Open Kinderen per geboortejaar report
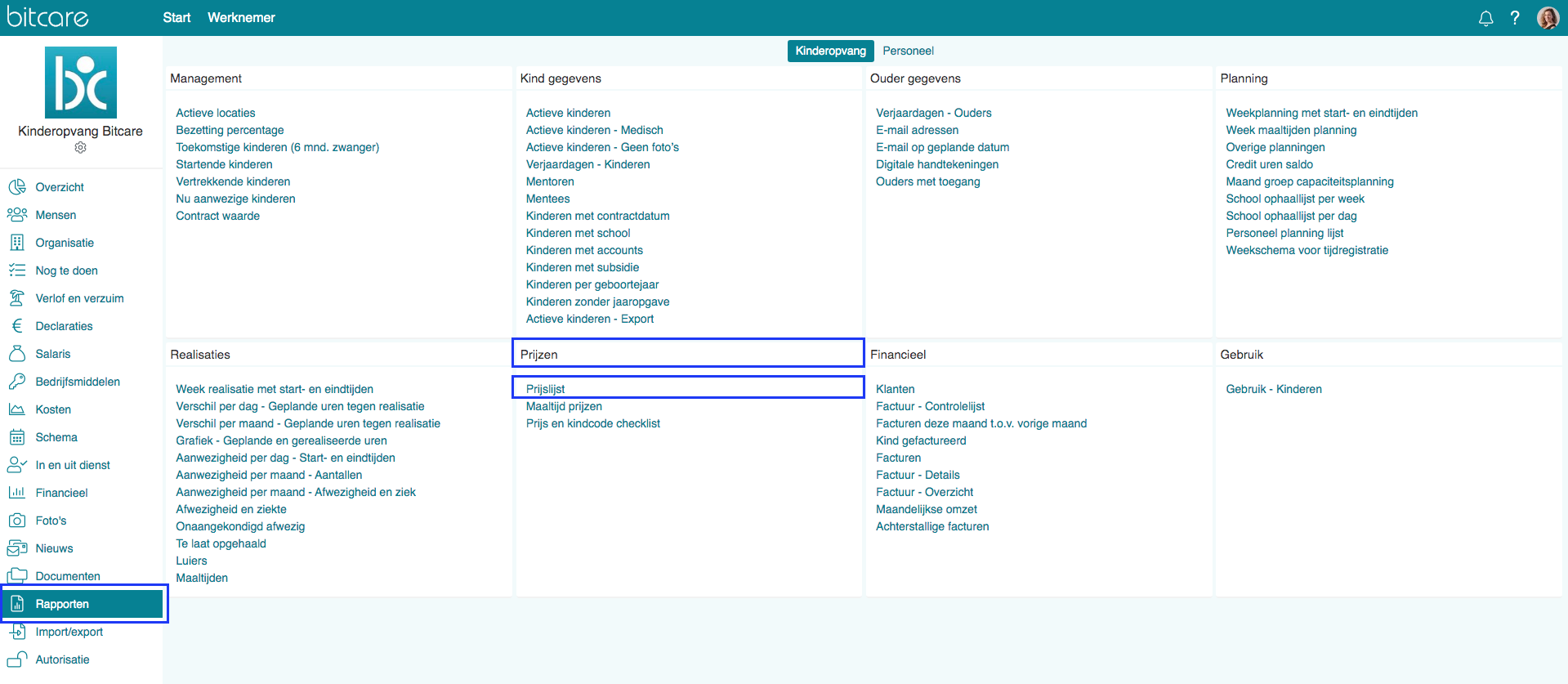The width and height of the screenshot is (1568, 684). coord(592,284)
